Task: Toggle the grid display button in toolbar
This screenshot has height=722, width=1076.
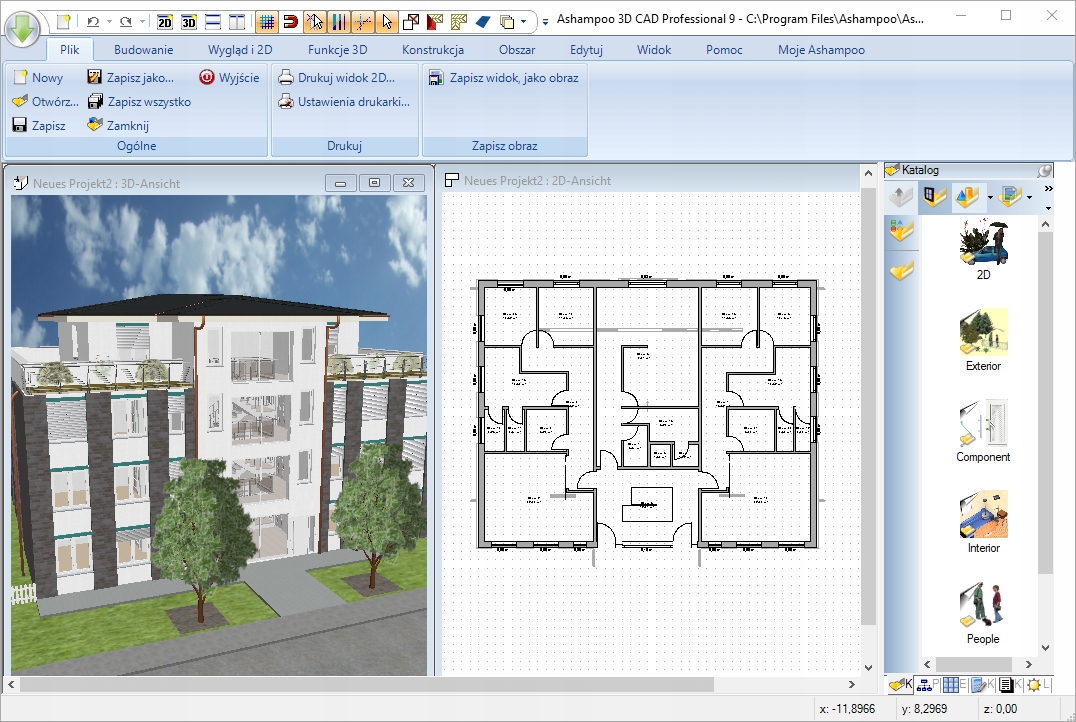Action: (267, 20)
